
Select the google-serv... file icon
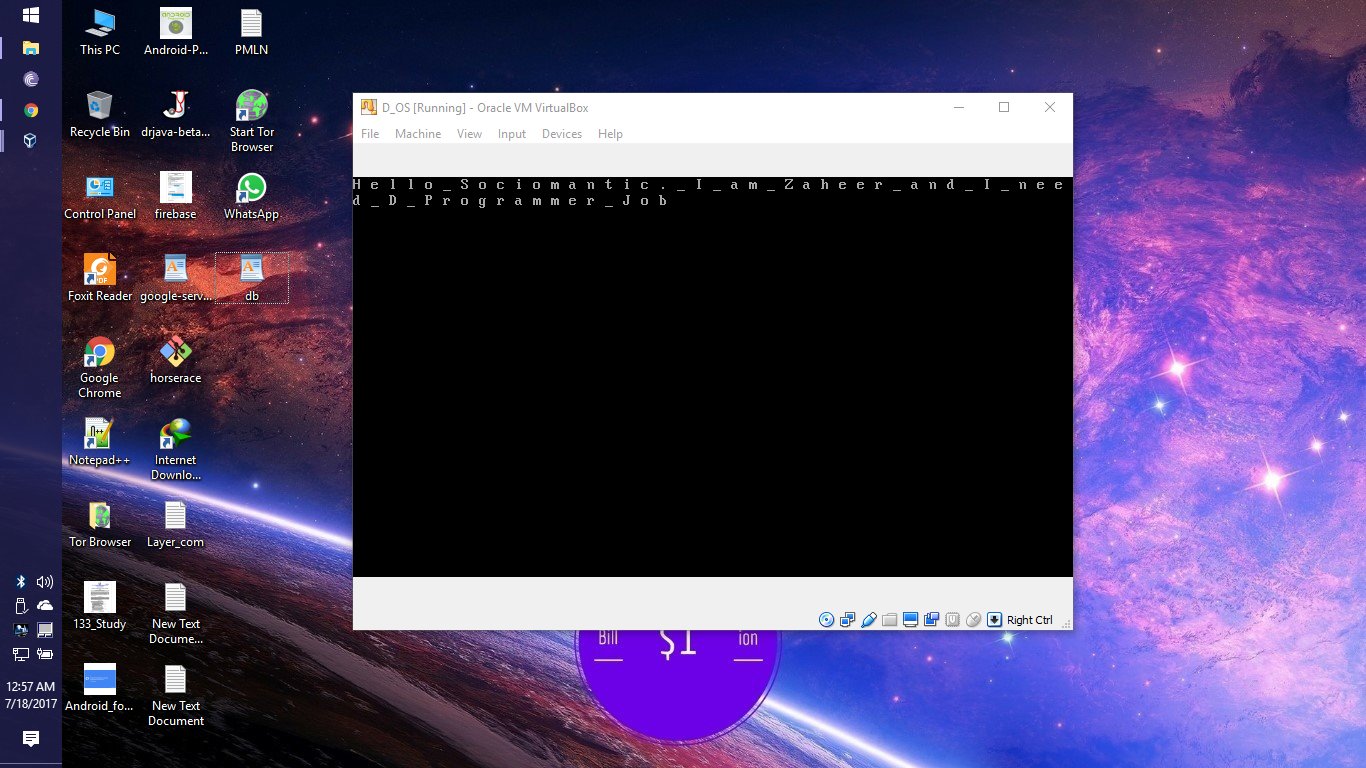(176, 278)
